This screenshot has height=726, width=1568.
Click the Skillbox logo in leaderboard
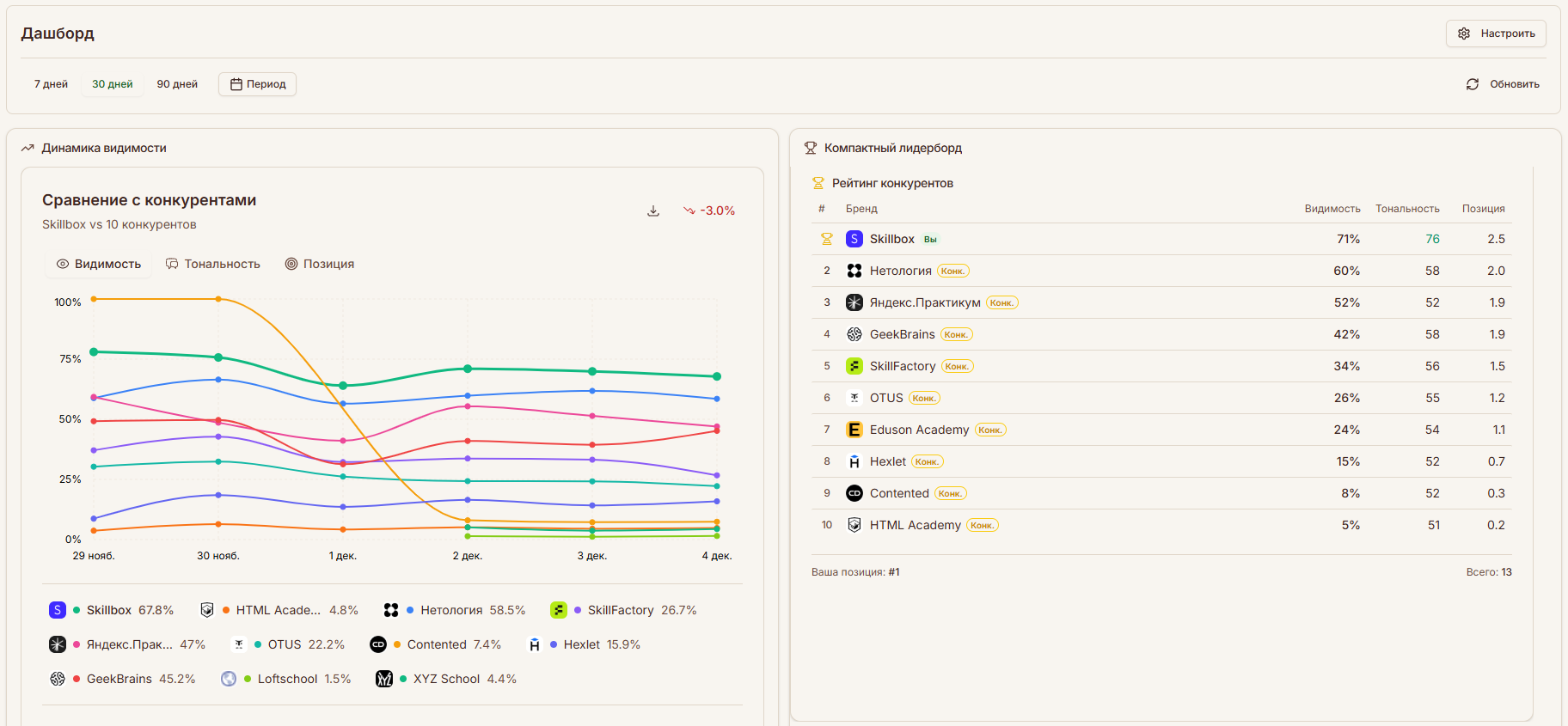pos(854,239)
